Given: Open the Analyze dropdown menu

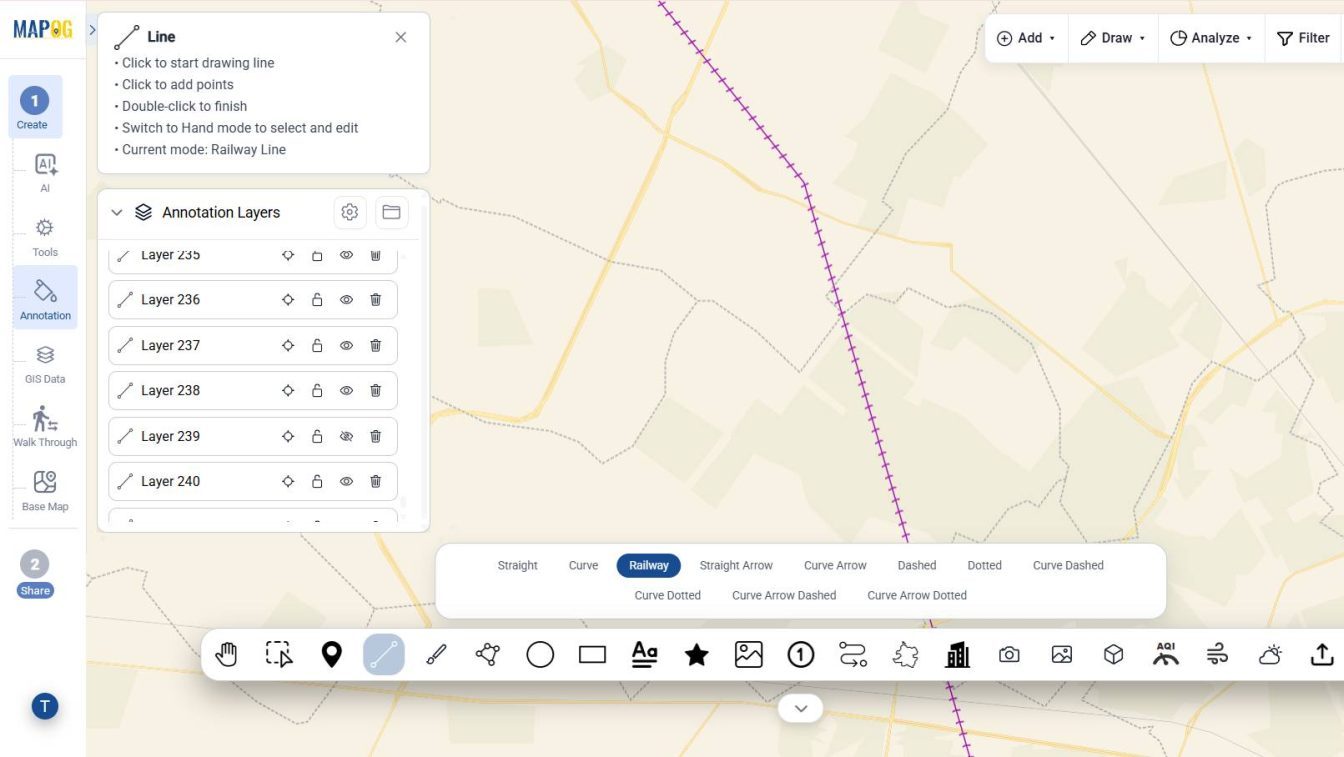Looking at the screenshot, I should [1211, 38].
